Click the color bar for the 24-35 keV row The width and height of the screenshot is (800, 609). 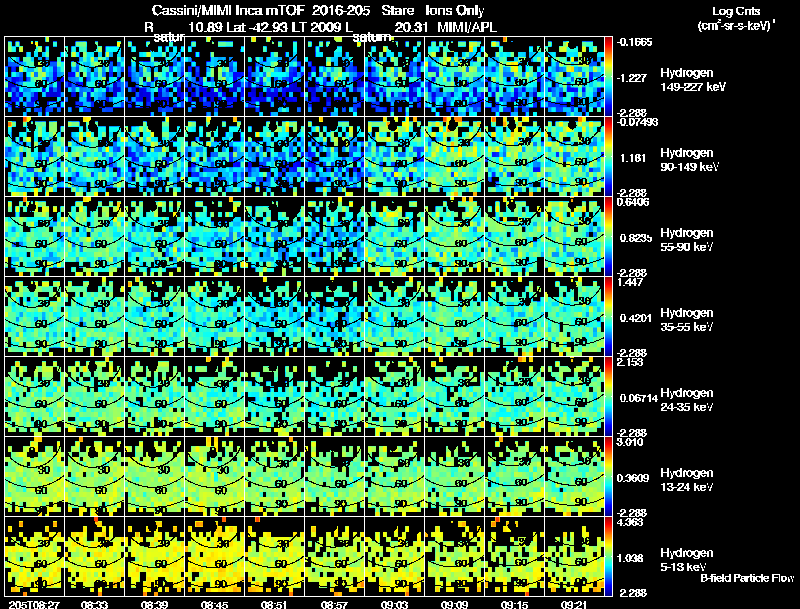click(x=608, y=396)
